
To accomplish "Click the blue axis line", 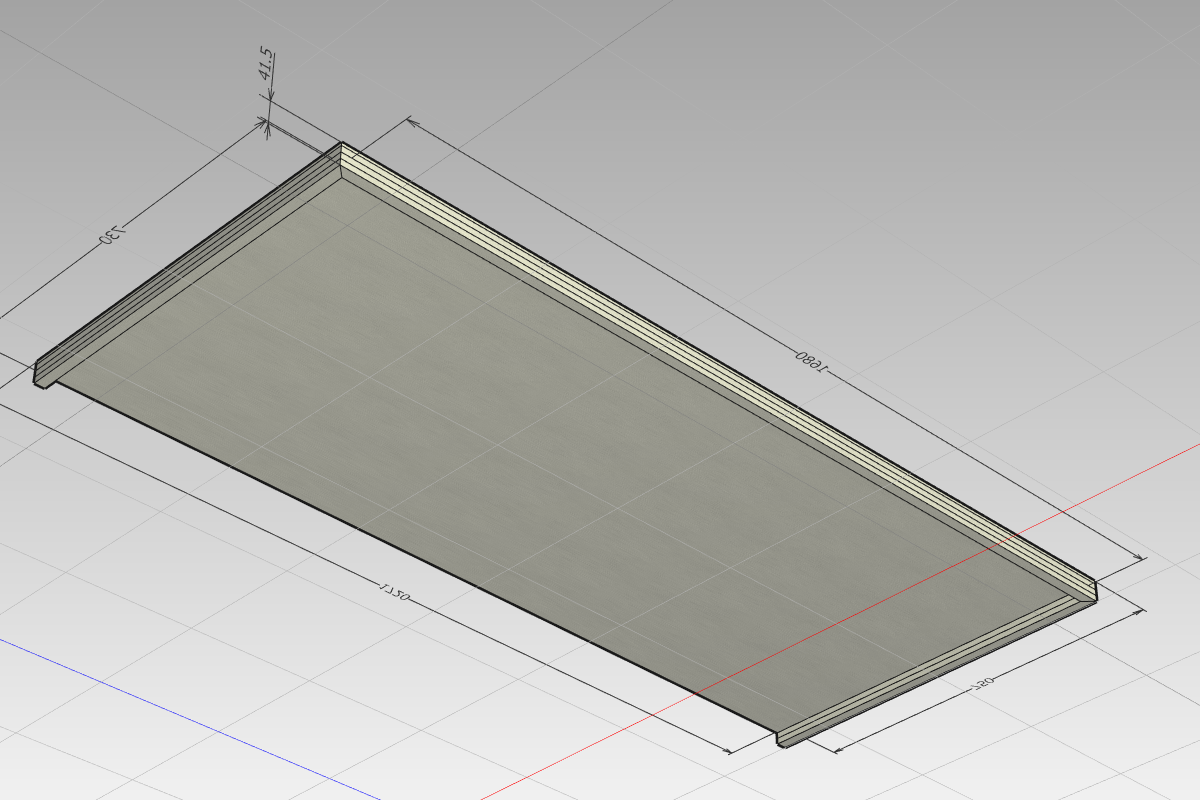I will 190,717.
